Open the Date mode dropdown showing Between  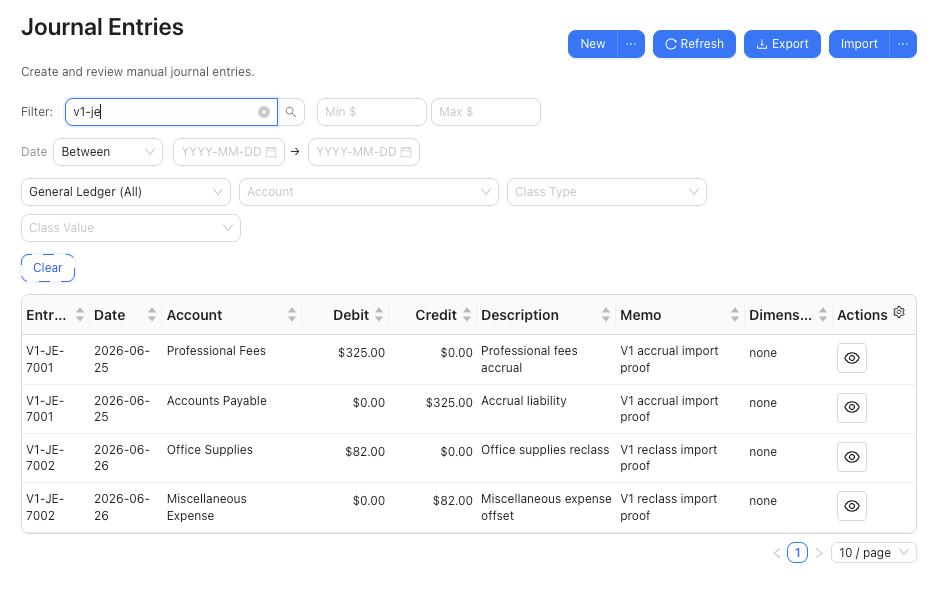[x=108, y=152]
